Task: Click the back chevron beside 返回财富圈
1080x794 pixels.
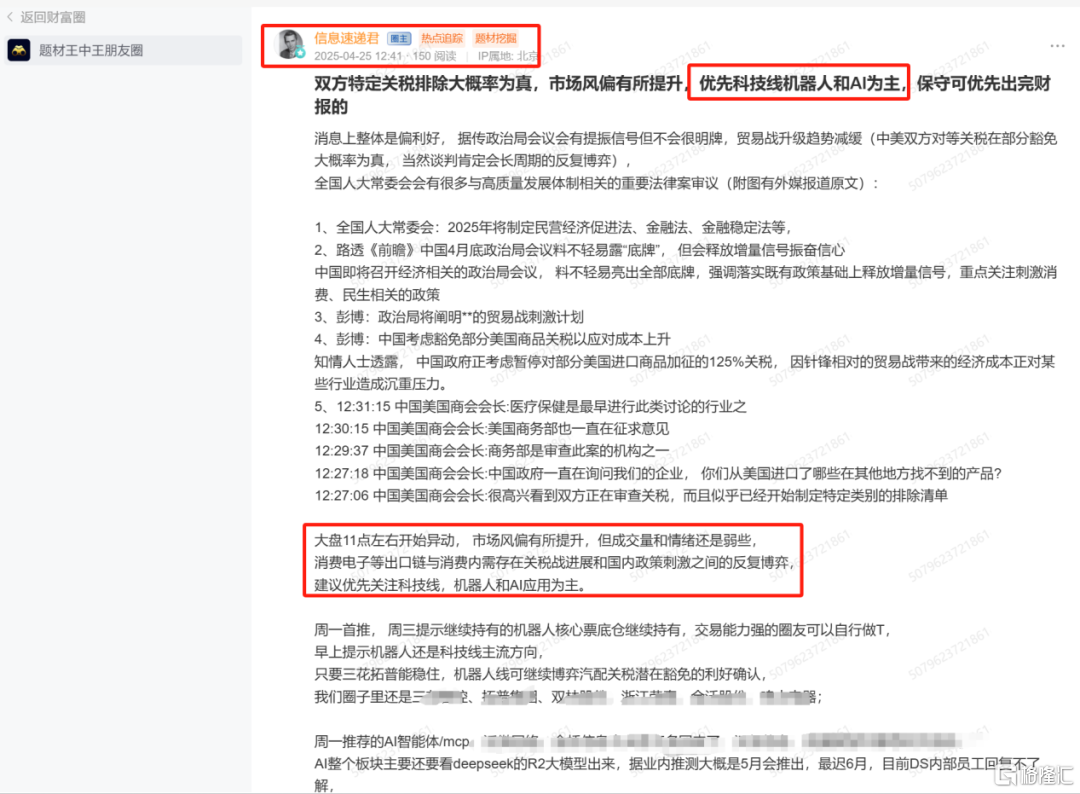Action: pyautogui.click(x=10, y=17)
